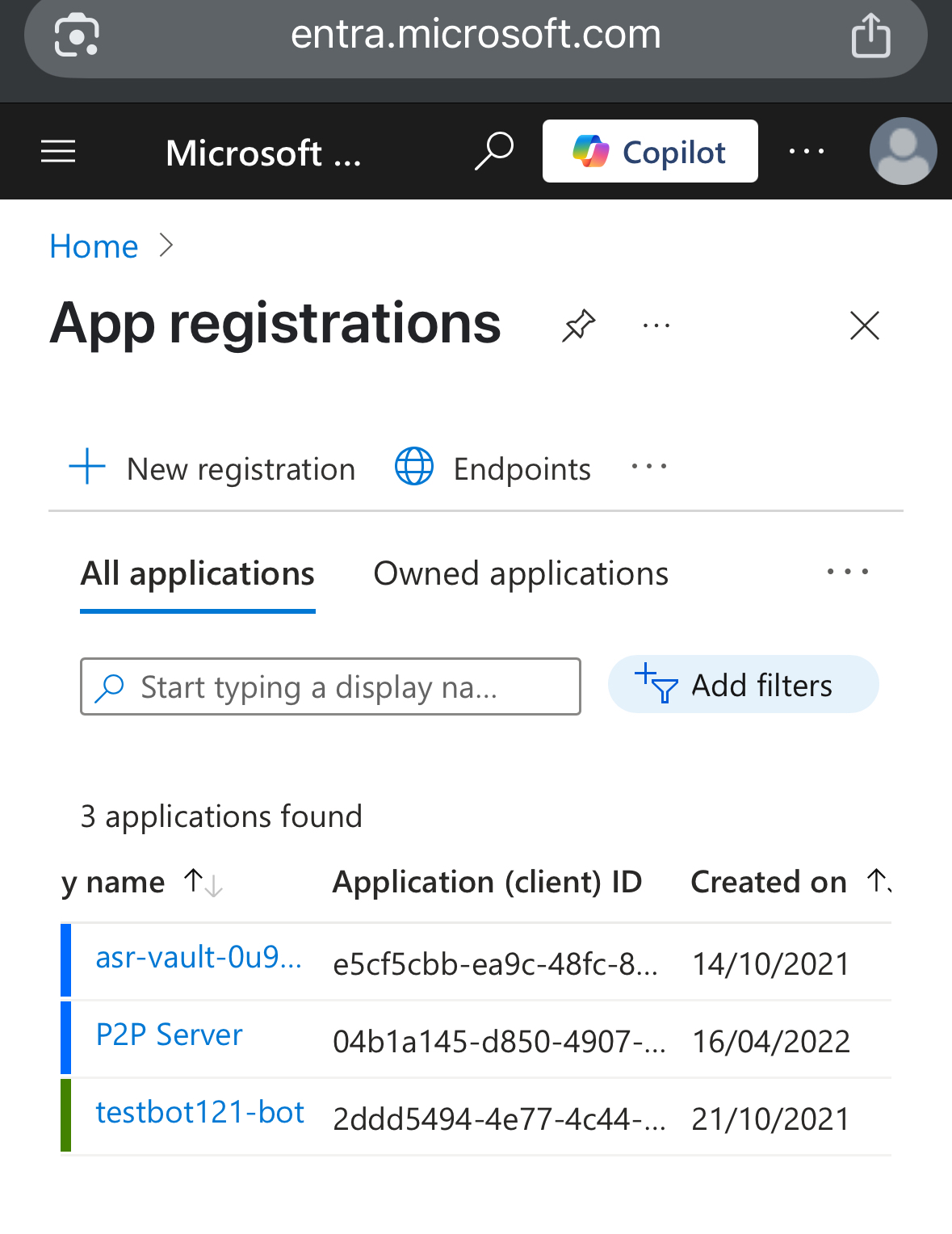952x1234 pixels.
Task: Pin the App registrations blade
Action: (579, 325)
